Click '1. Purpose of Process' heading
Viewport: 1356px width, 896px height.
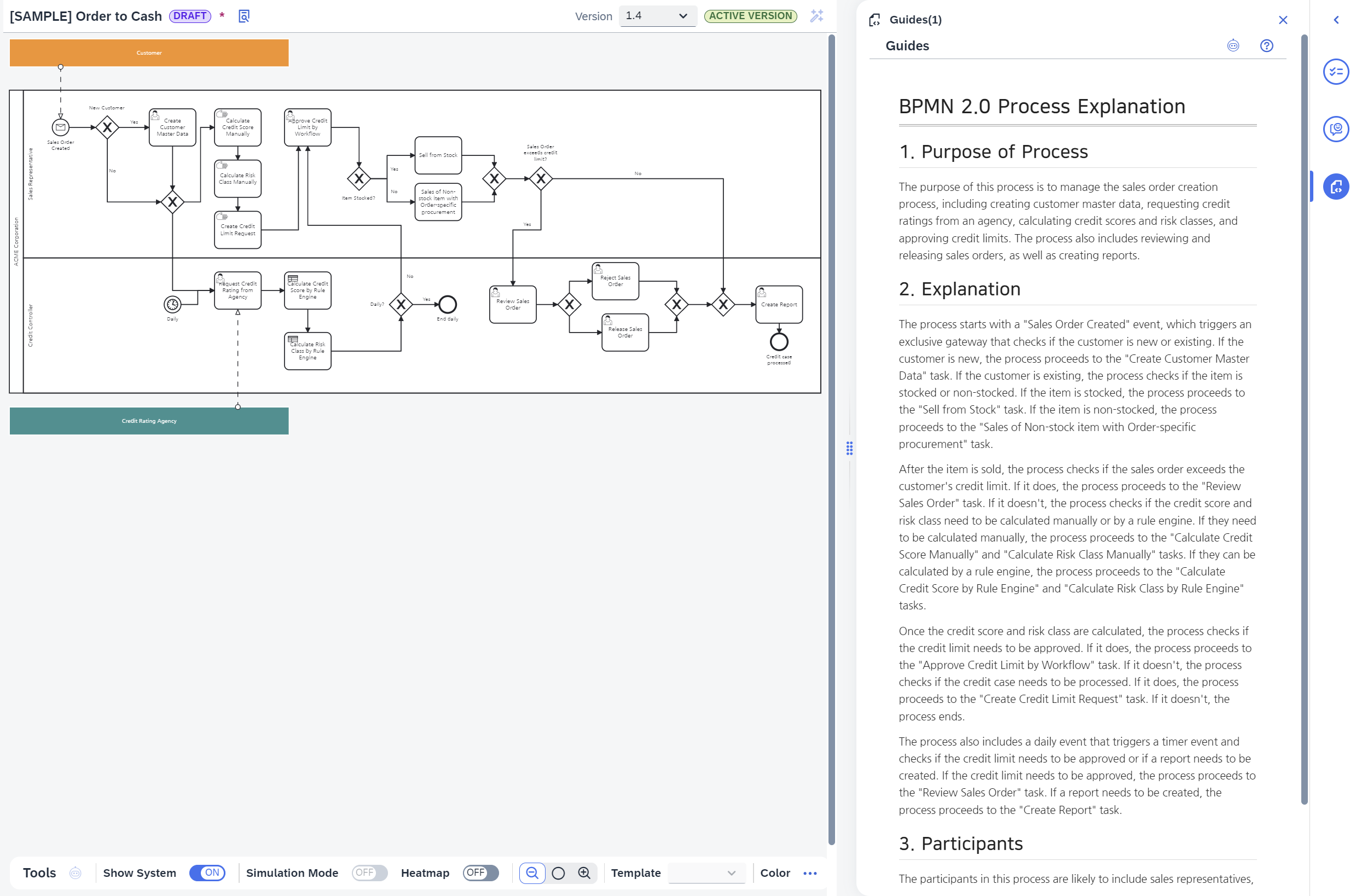pyautogui.click(x=993, y=152)
